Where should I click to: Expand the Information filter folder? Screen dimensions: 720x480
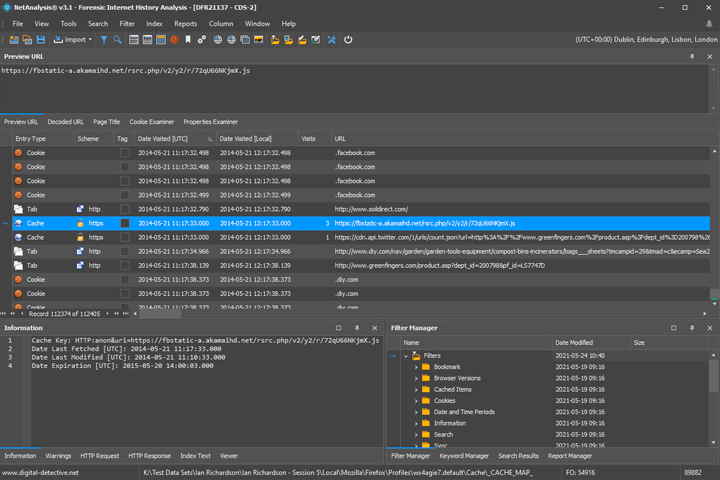click(416, 424)
